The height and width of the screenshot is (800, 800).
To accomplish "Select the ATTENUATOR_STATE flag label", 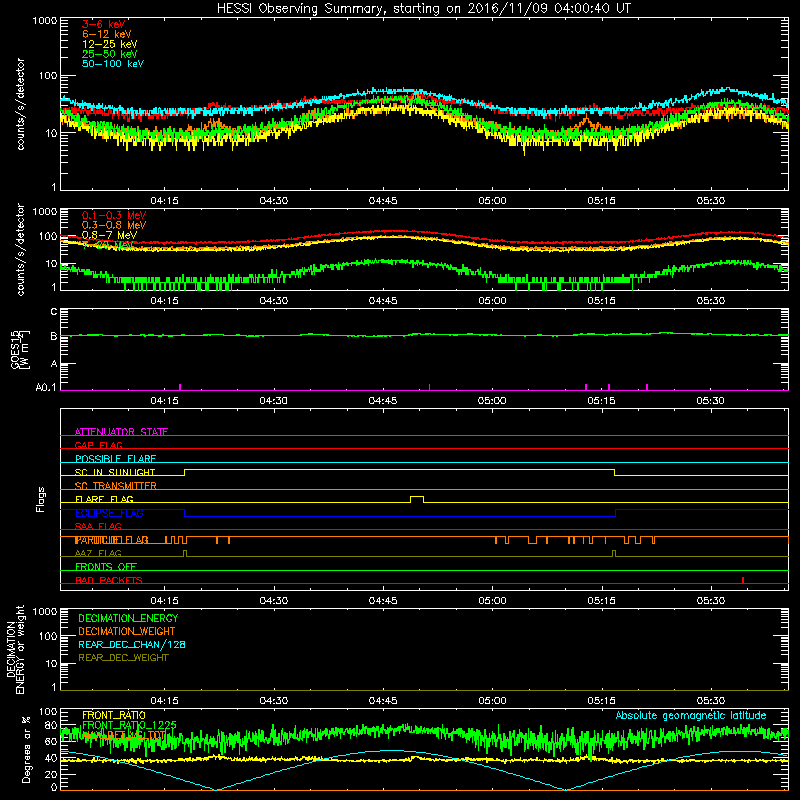I will [x=121, y=432].
